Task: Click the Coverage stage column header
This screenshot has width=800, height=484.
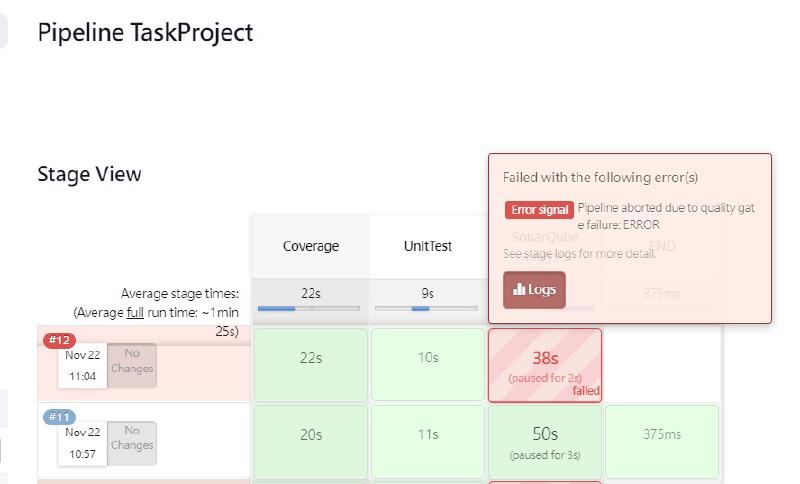Action: [x=310, y=246]
